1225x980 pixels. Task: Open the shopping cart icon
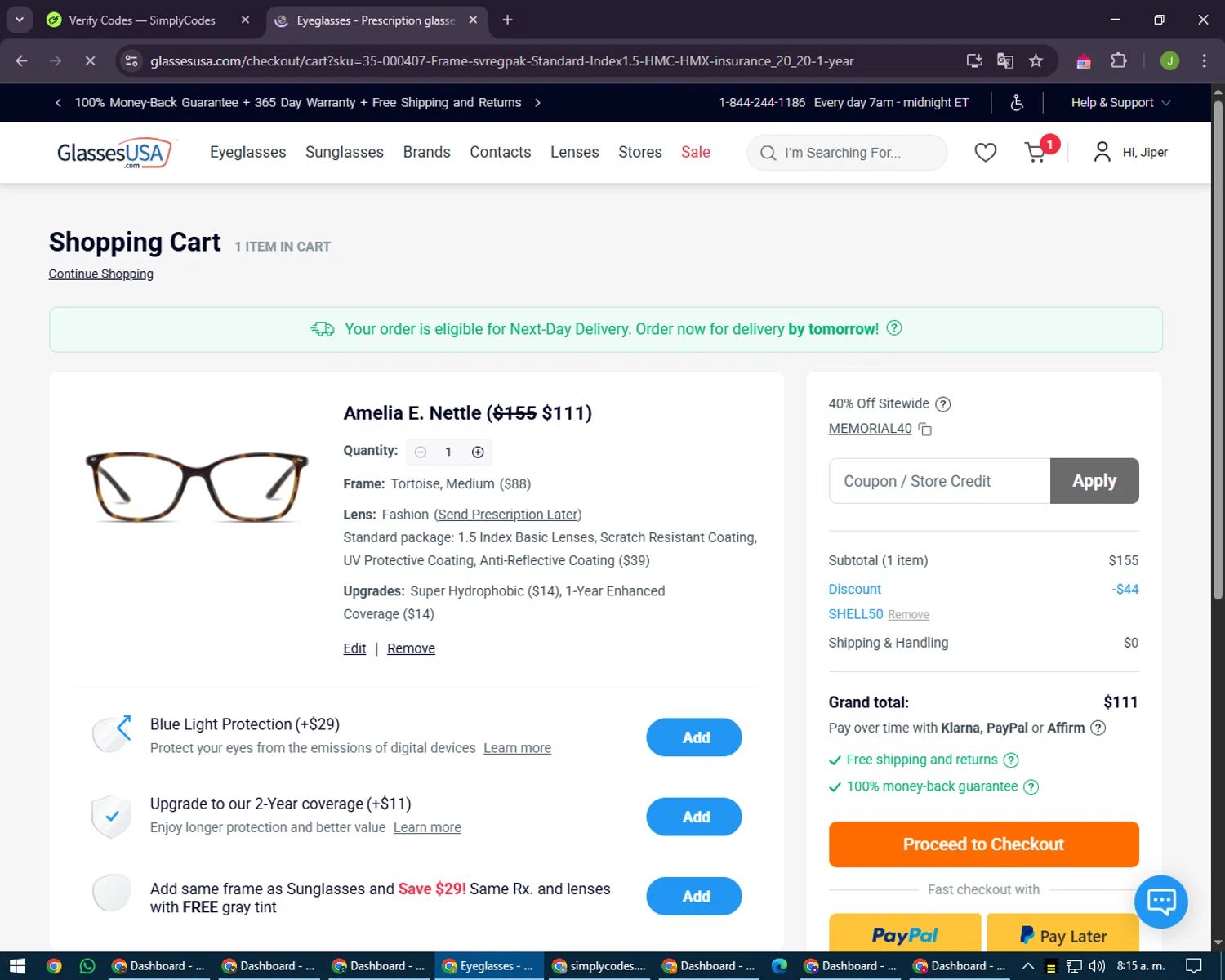tap(1037, 152)
